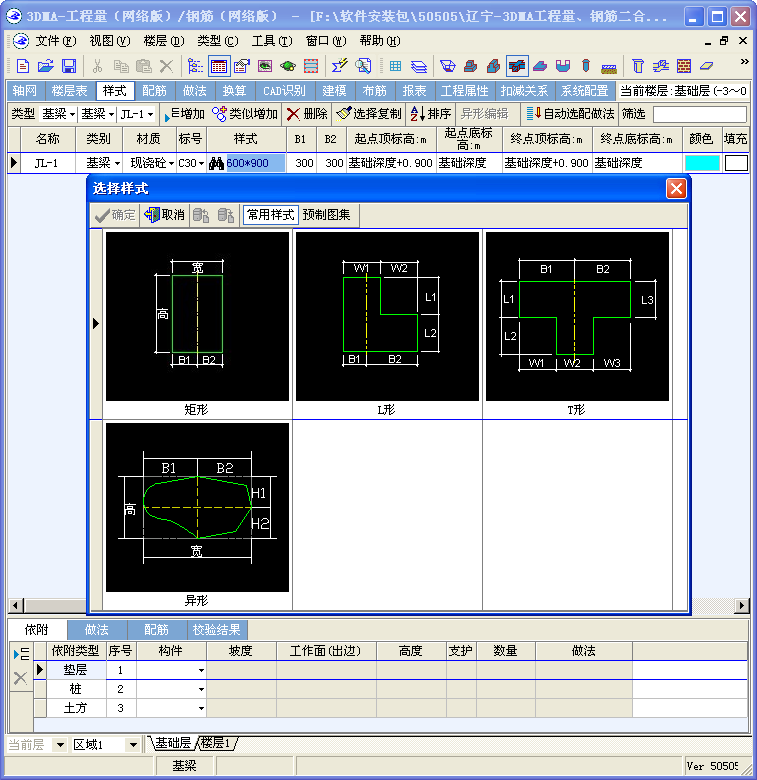Open 桩 row 构件 dropdown
Viewport: 757px width, 780px height.
[201, 689]
